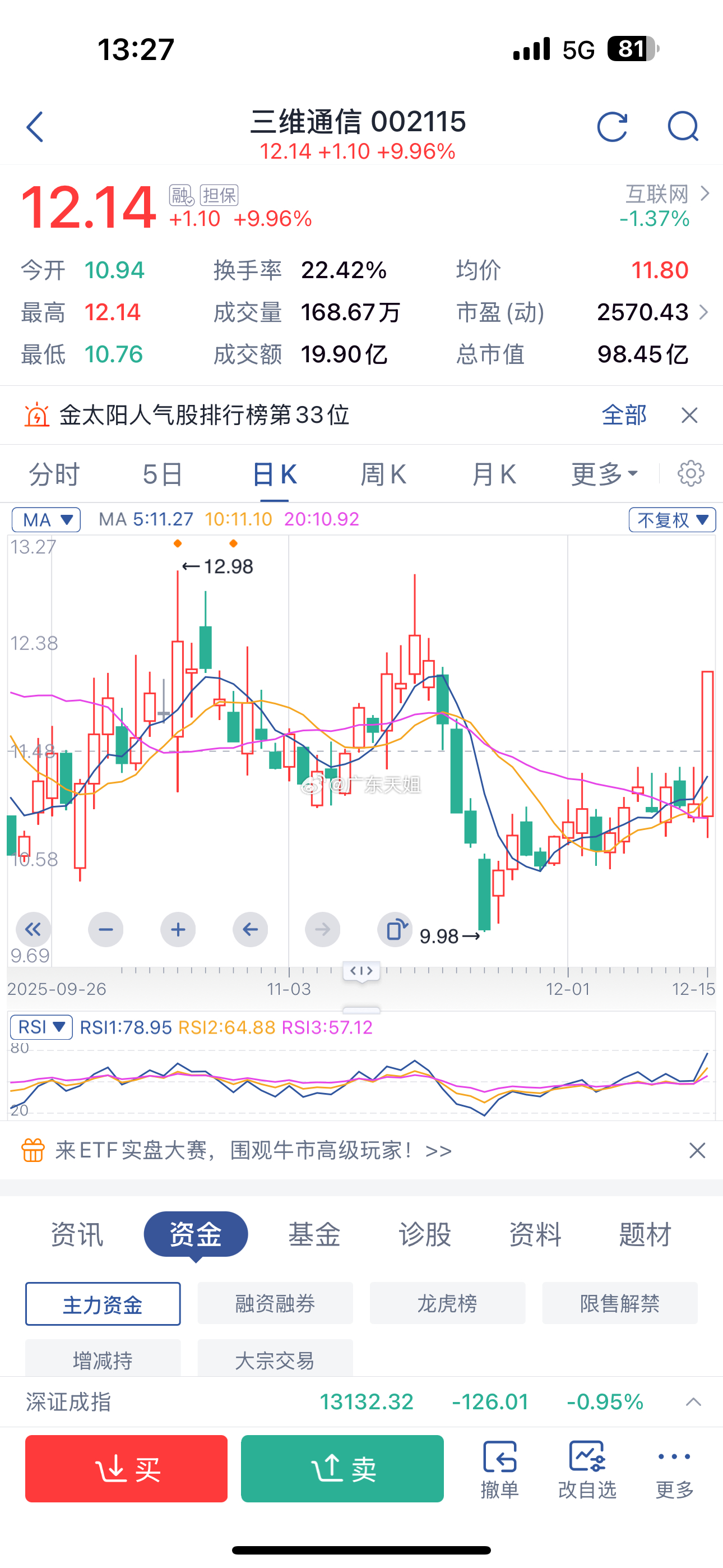Jump to earliest data with double-left arrows

click(x=34, y=929)
